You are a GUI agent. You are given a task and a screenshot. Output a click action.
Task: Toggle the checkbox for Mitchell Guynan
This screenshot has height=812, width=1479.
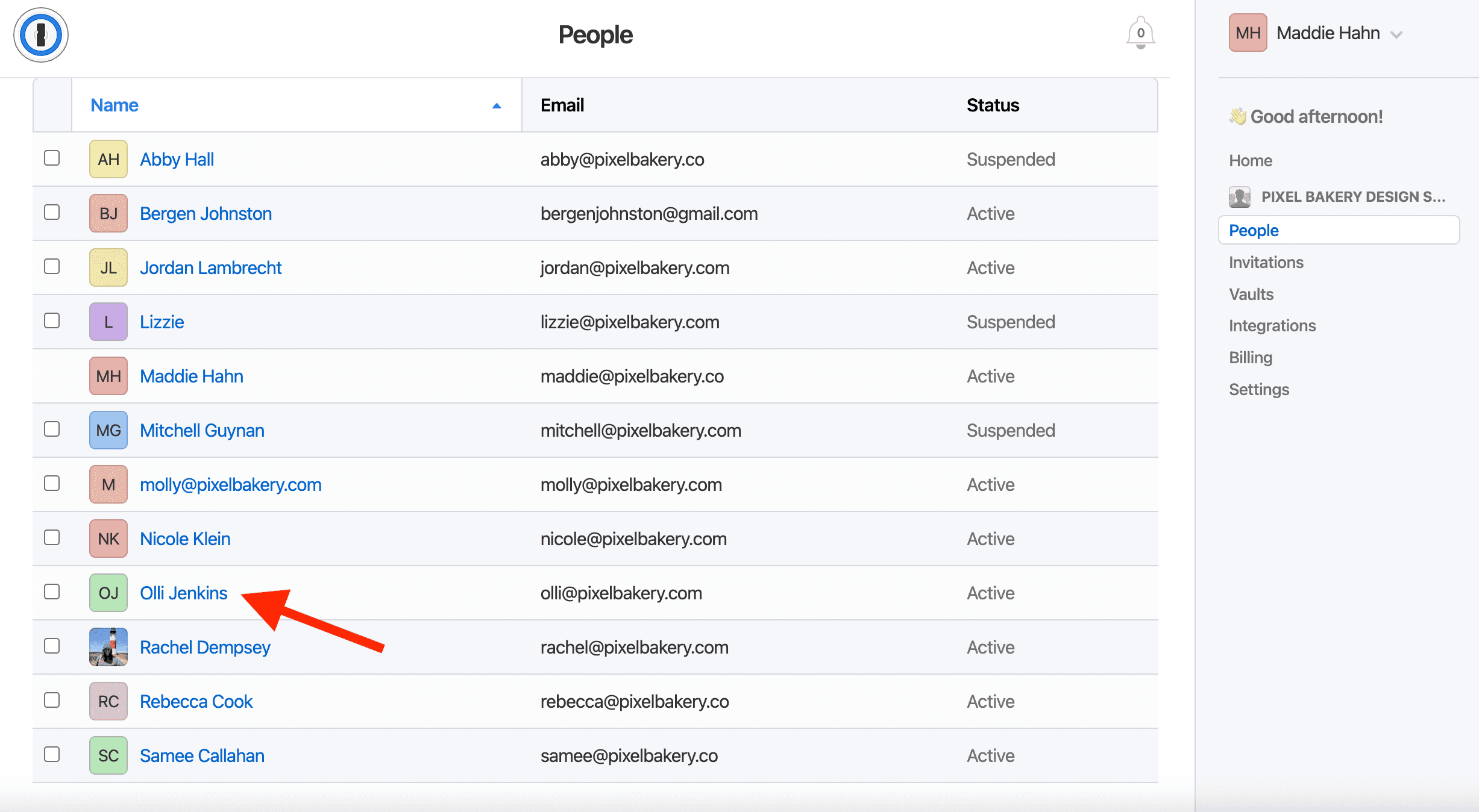pyautogui.click(x=52, y=429)
